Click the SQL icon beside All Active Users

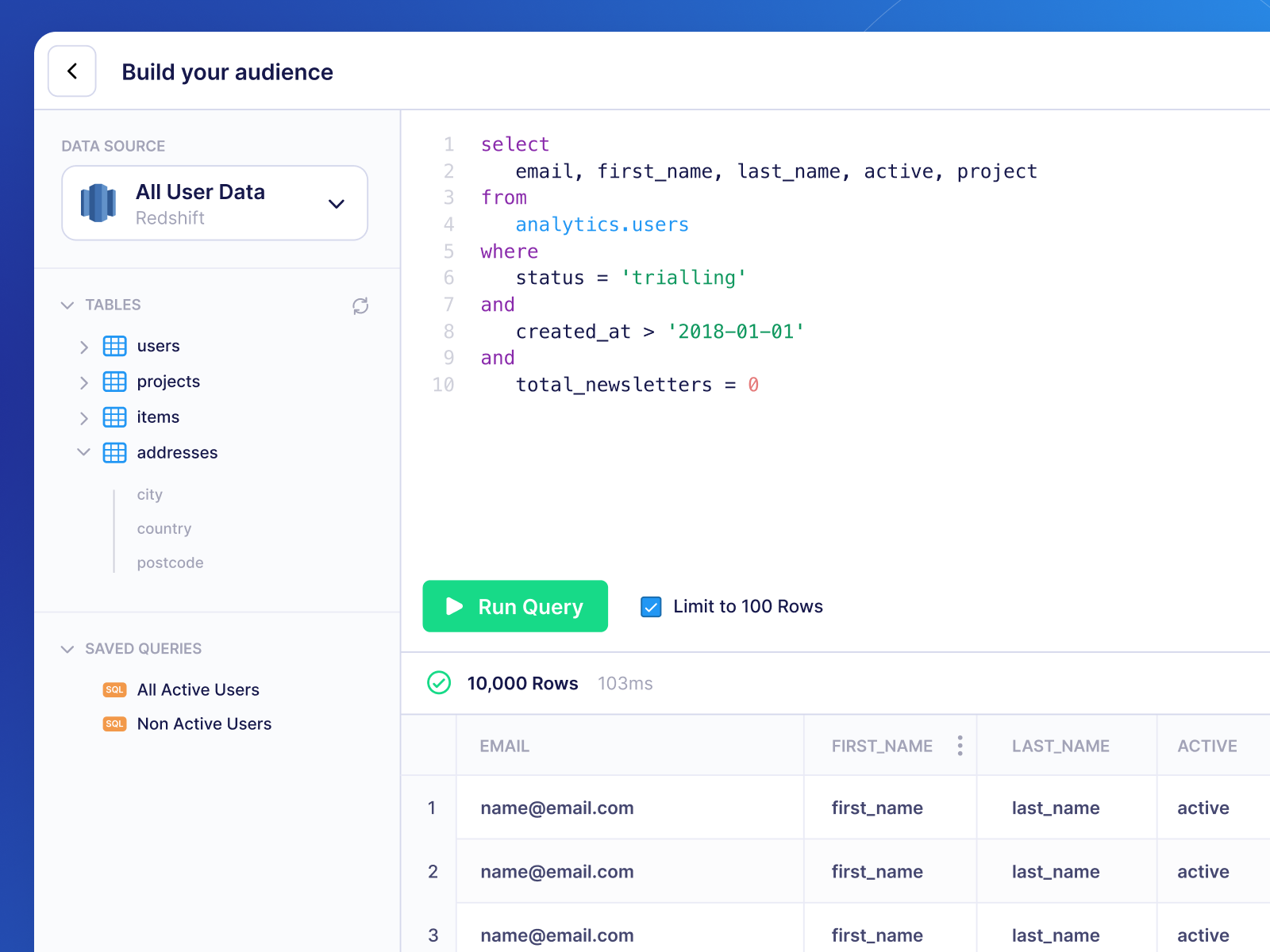tap(114, 689)
